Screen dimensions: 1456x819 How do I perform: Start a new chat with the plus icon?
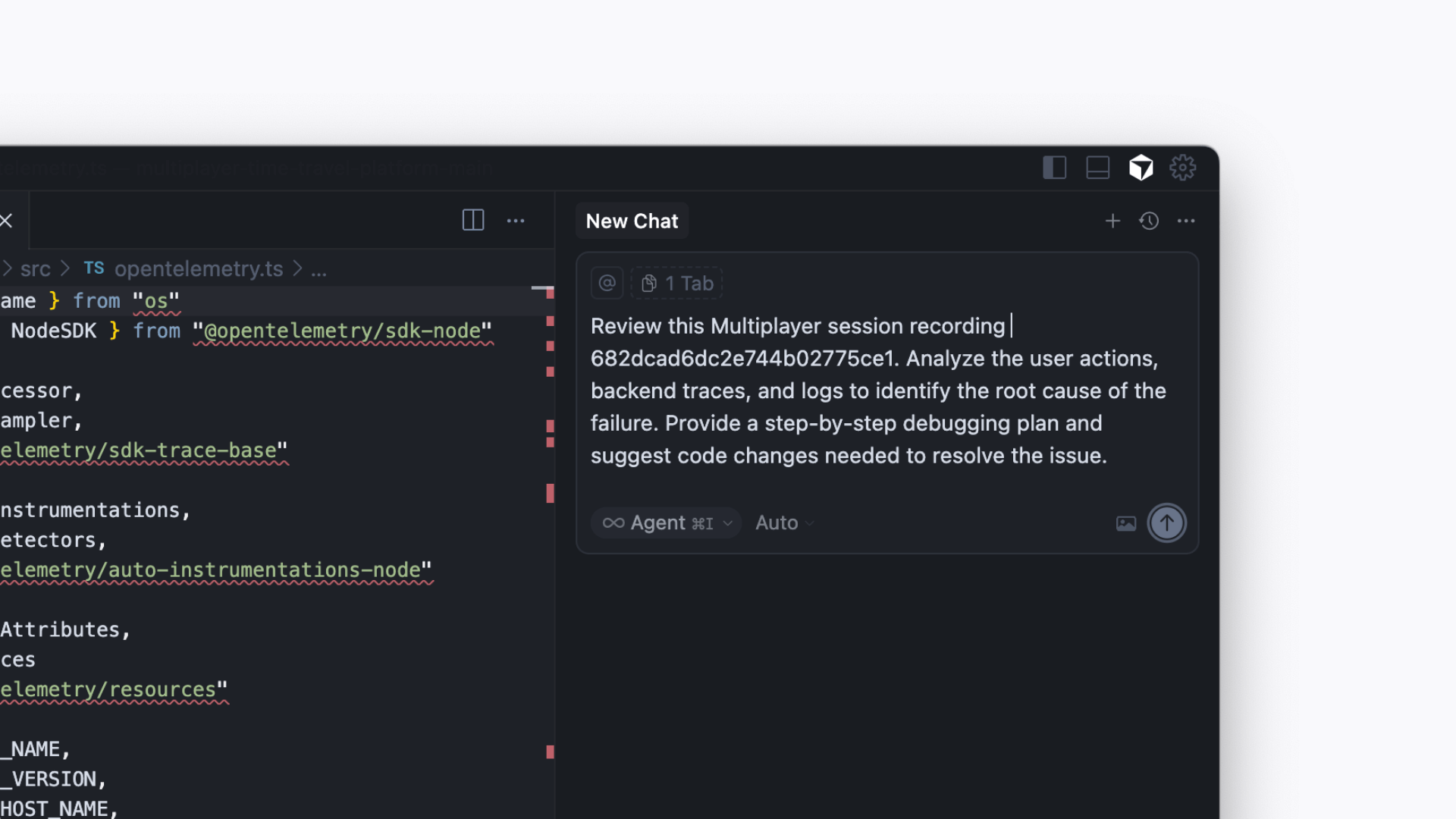click(1112, 221)
